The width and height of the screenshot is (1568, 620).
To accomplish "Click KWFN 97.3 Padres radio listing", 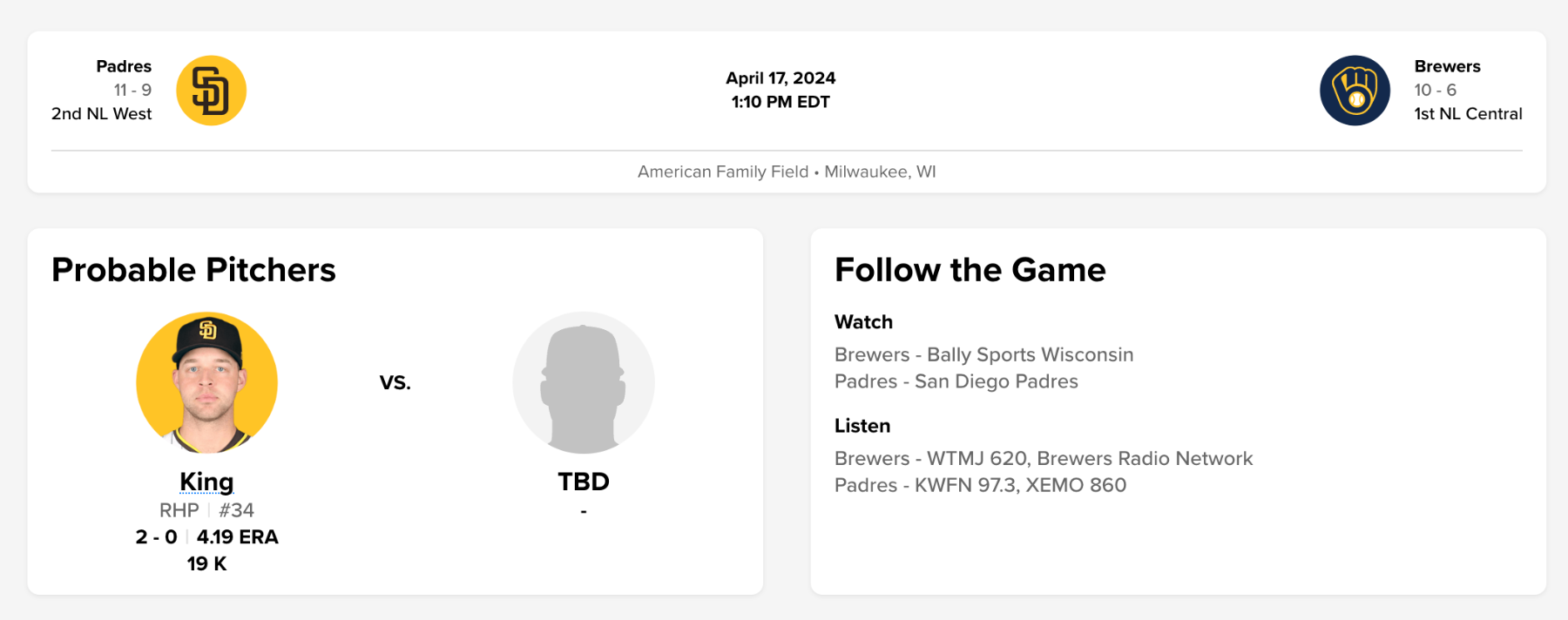I will pos(980,485).
